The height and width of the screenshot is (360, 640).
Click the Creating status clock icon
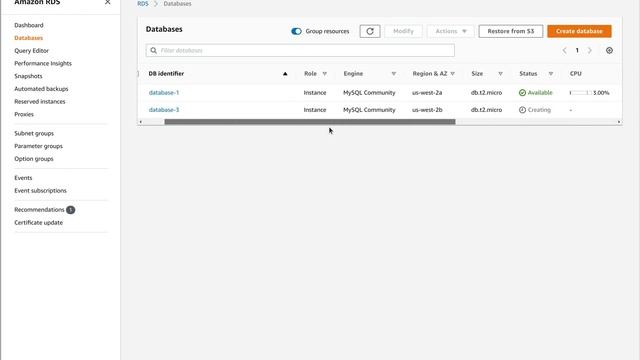point(522,110)
